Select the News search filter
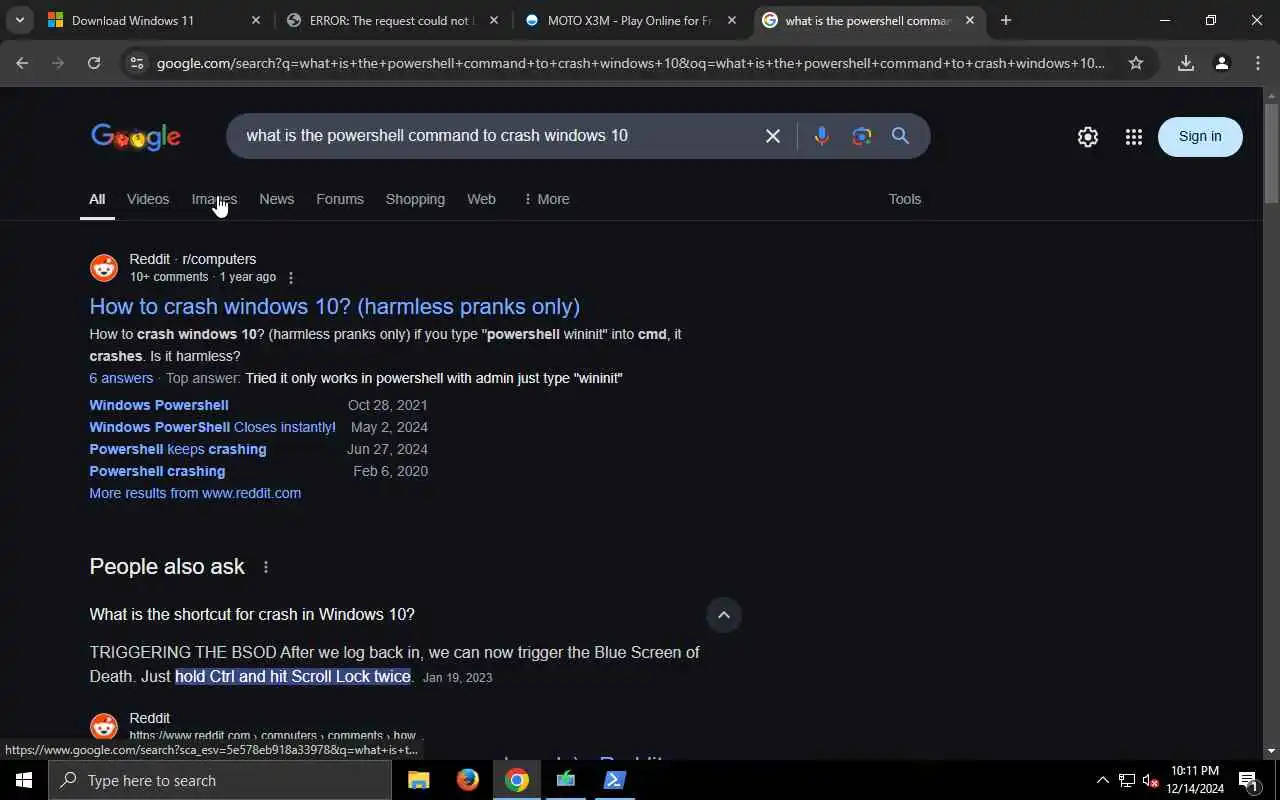Image resolution: width=1280 pixels, height=800 pixels. click(277, 199)
